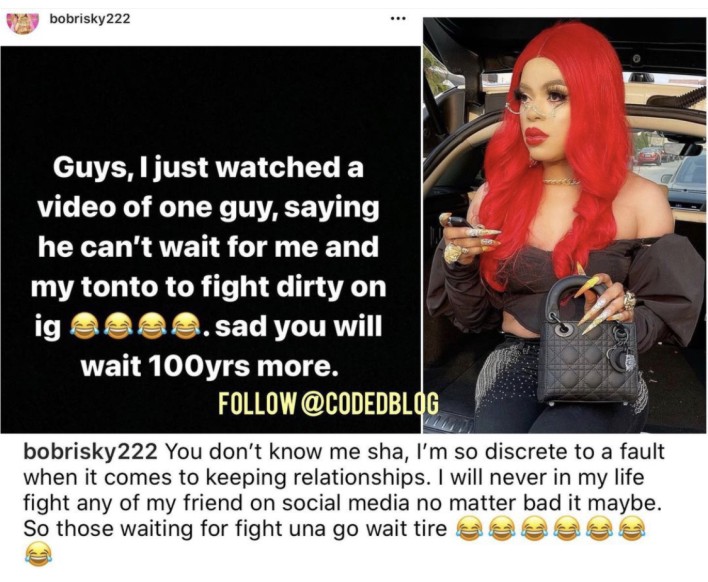Click the FOLLOW @CODEDBLOG watermark text
The width and height of the screenshot is (708, 582).
[x=328, y=403]
